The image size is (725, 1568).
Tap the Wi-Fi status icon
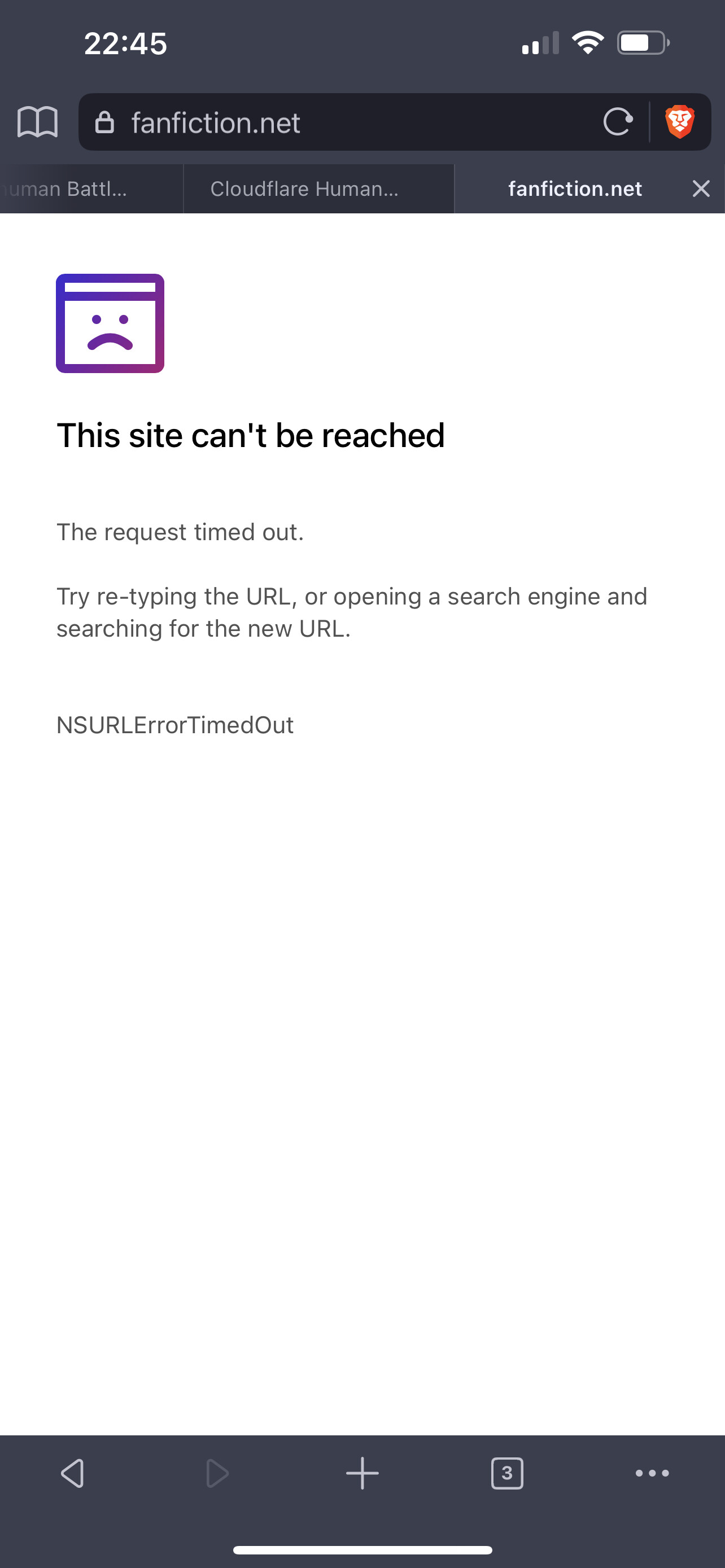tap(587, 42)
